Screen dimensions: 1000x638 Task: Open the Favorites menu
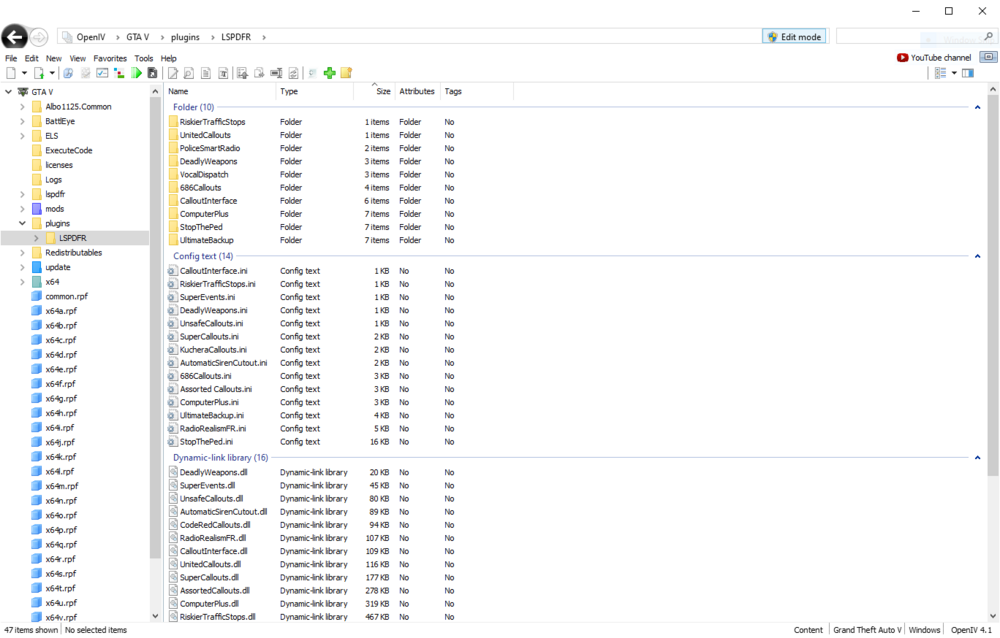tap(110, 57)
